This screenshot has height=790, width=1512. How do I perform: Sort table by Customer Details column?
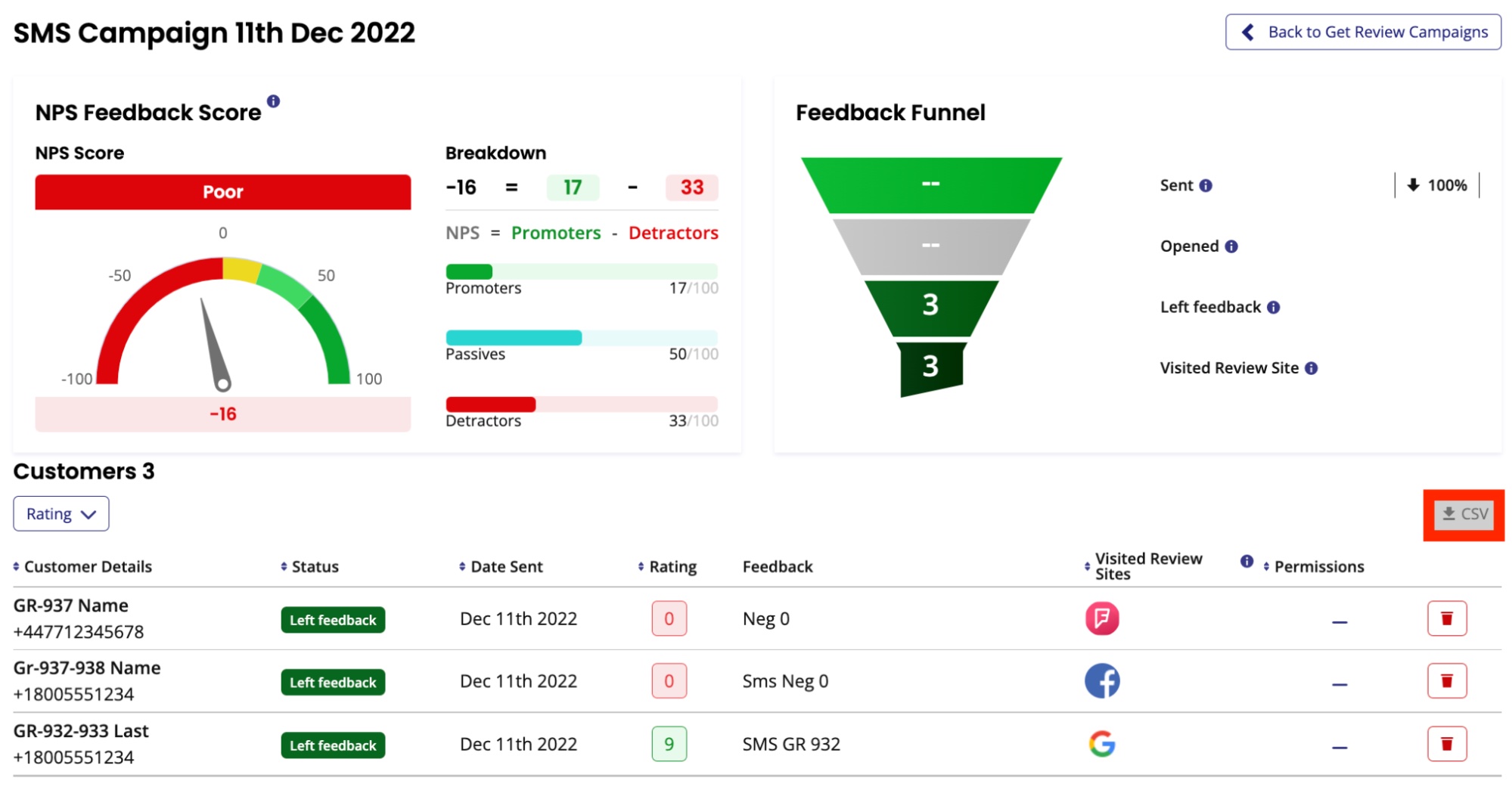coord(82,567)
